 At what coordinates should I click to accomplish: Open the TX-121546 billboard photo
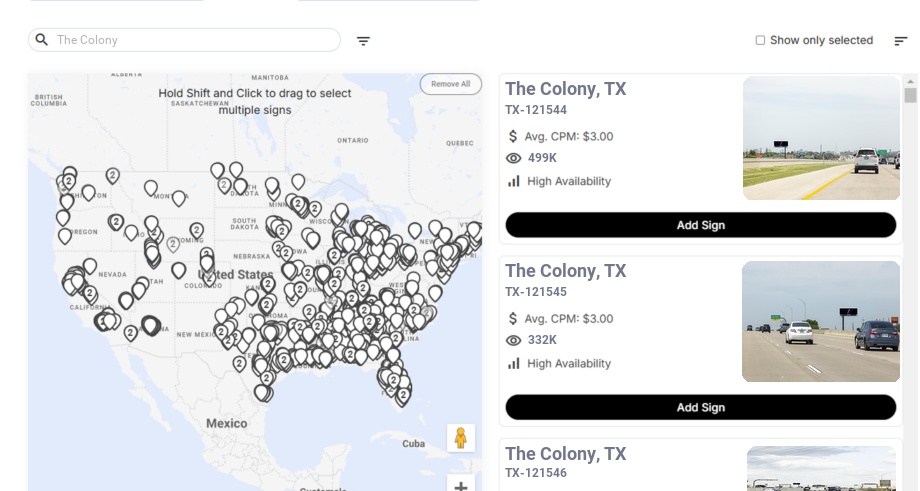821,469
